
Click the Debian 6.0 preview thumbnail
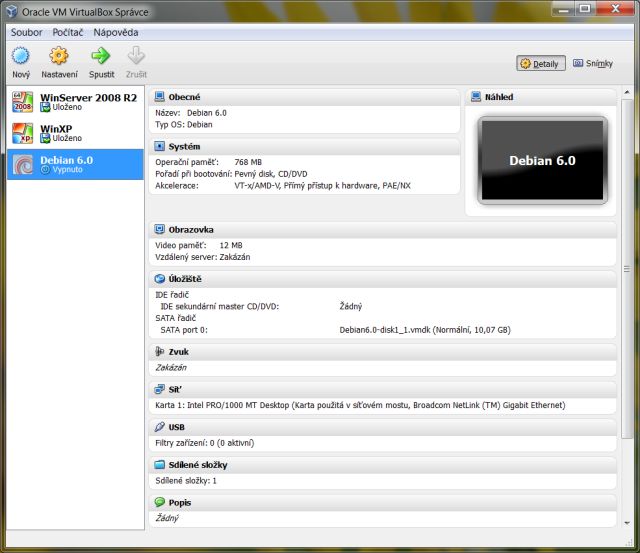coord(542,160)
